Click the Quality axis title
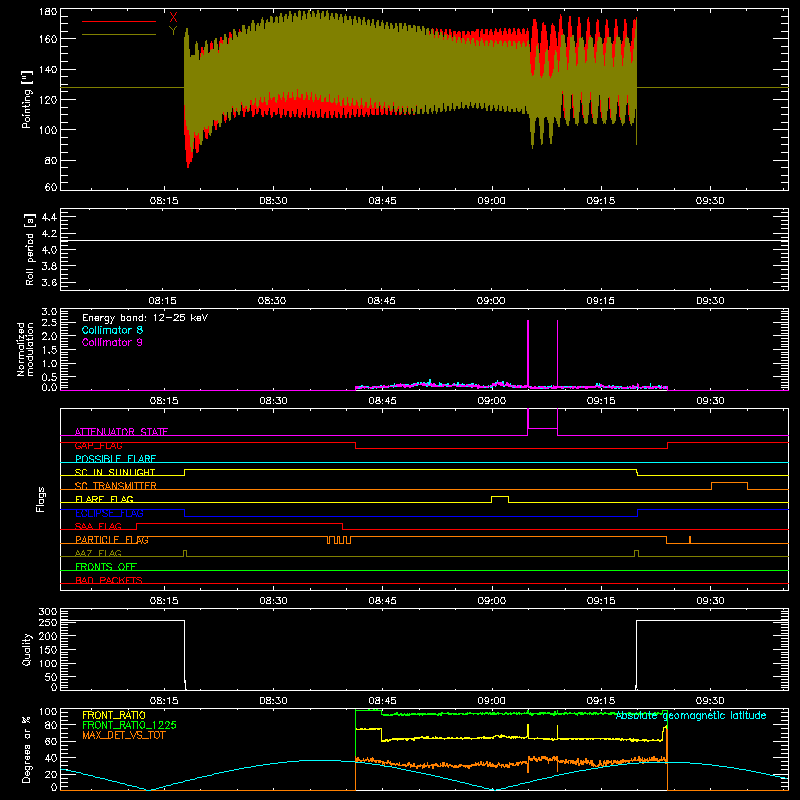Screen dimensions: 800x800 point(27,649)
